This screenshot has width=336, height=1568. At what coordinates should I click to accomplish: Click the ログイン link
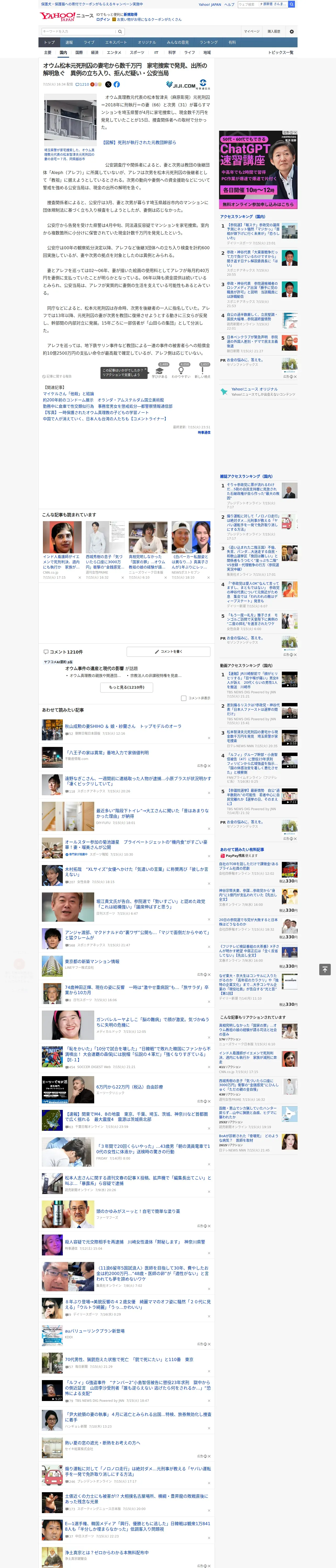(x=103, y=20)
